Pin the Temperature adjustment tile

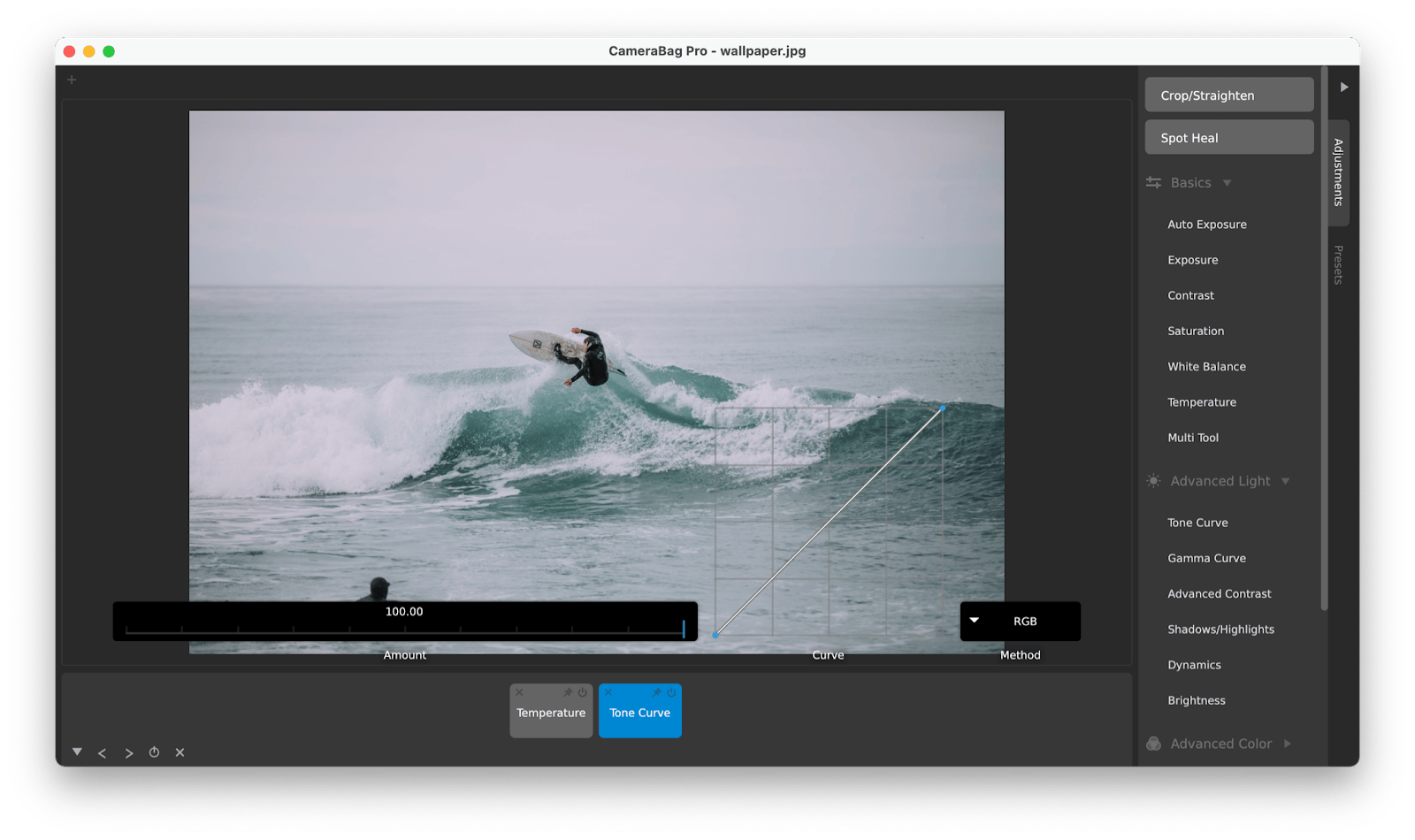pos(568,692)
